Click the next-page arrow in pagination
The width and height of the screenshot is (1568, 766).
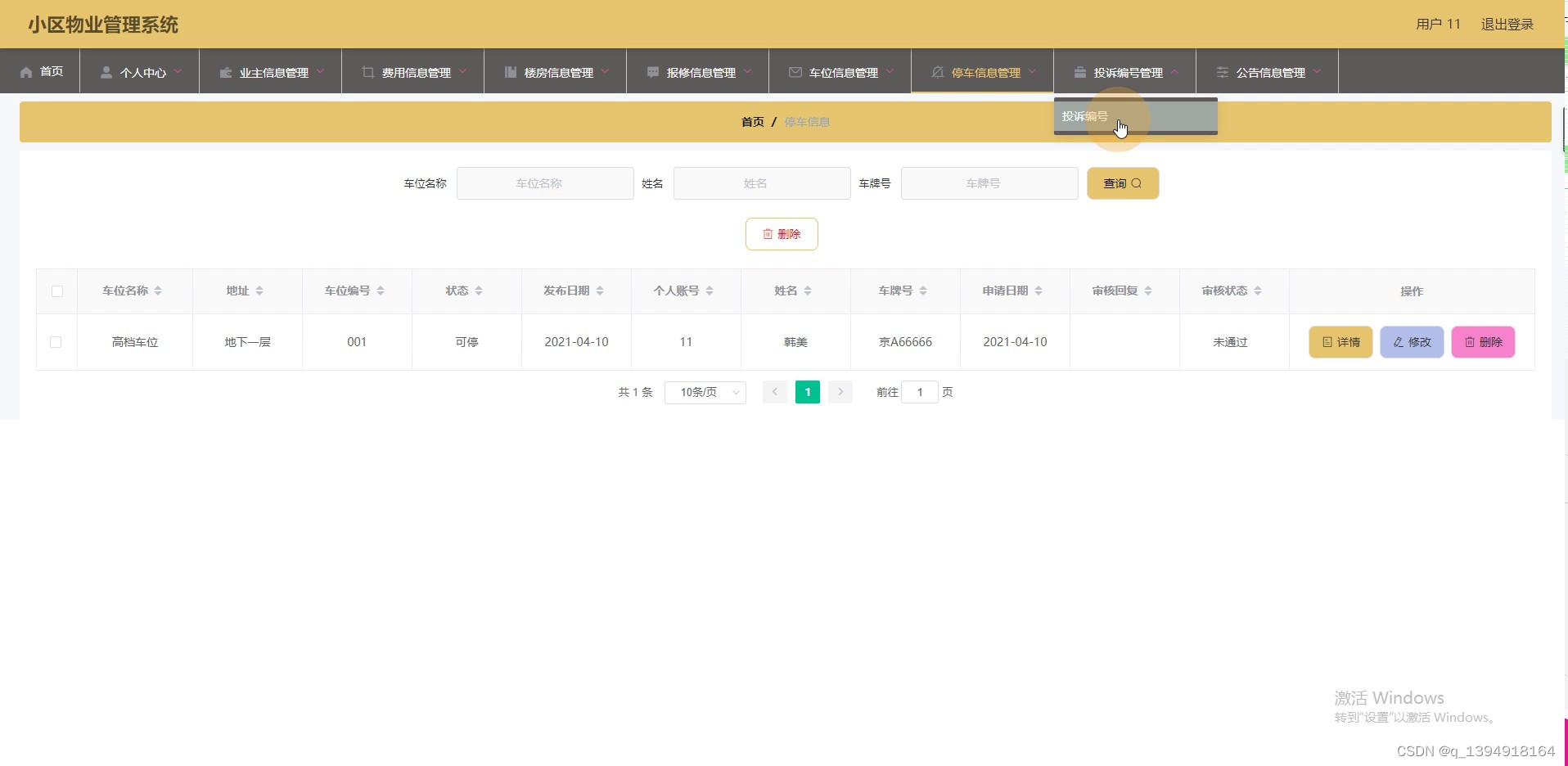click(x=840, y=392)
